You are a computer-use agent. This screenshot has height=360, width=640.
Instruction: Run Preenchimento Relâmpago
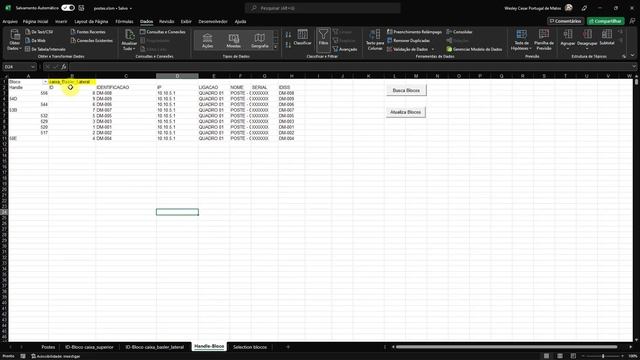click(x=414, y=32)
